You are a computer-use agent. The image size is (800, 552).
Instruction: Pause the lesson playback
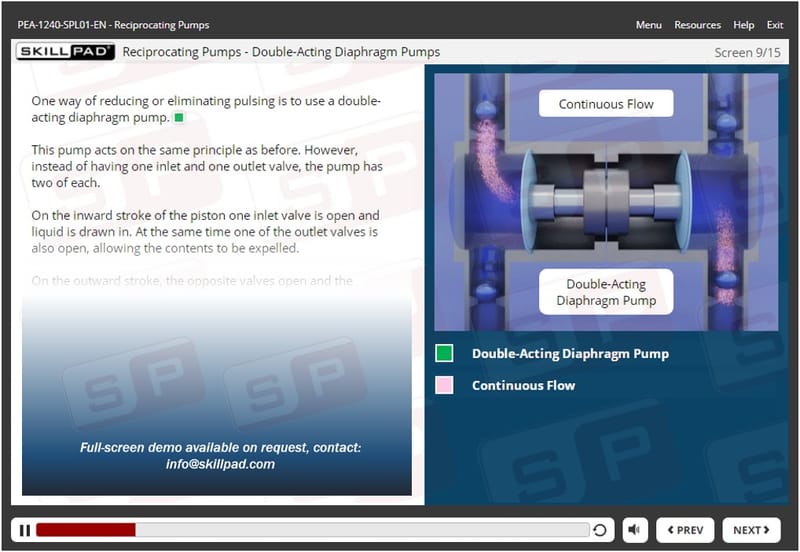(24, 530)
